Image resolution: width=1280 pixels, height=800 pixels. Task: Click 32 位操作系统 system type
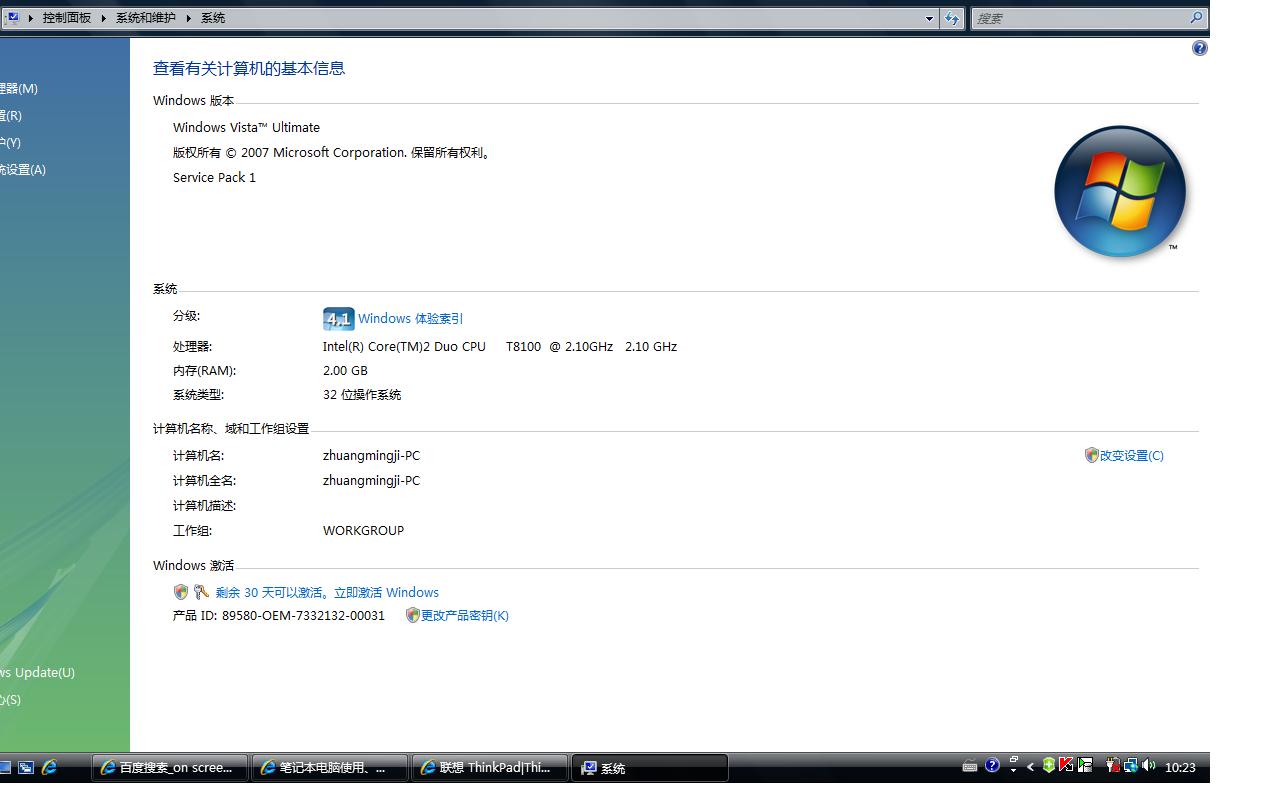coord(362,394)
